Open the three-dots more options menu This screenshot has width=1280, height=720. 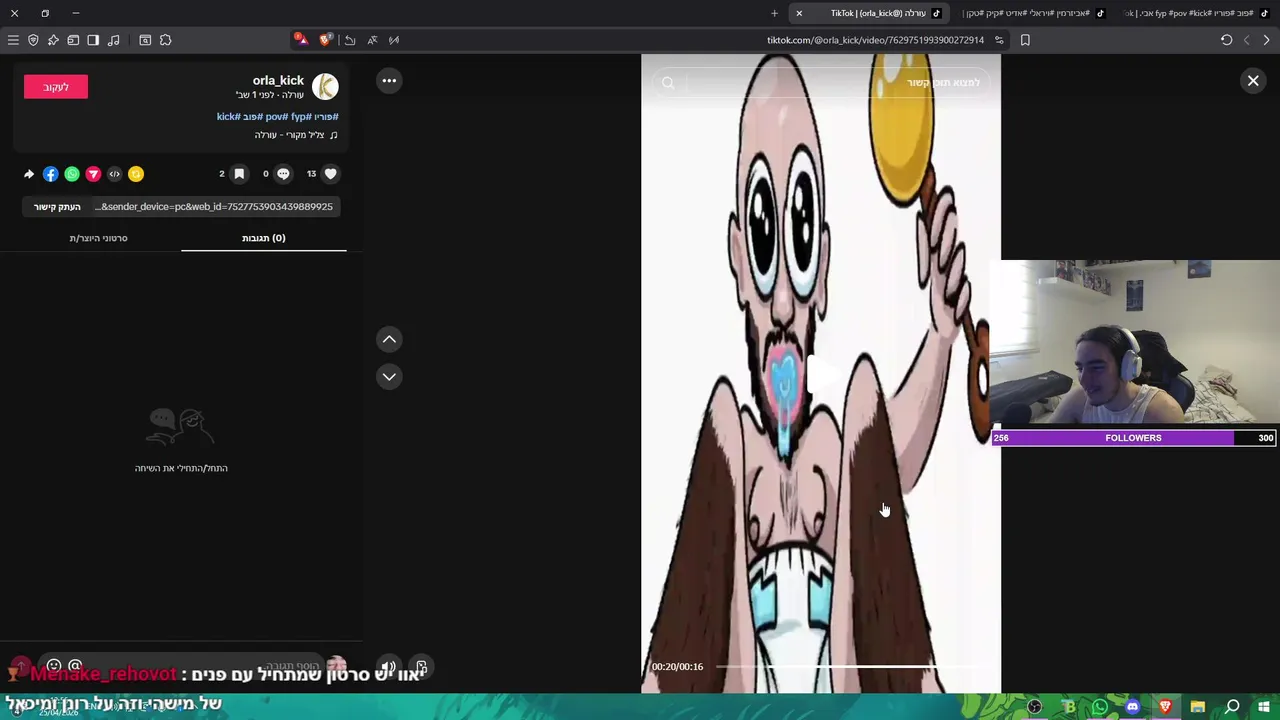[389, 81]
